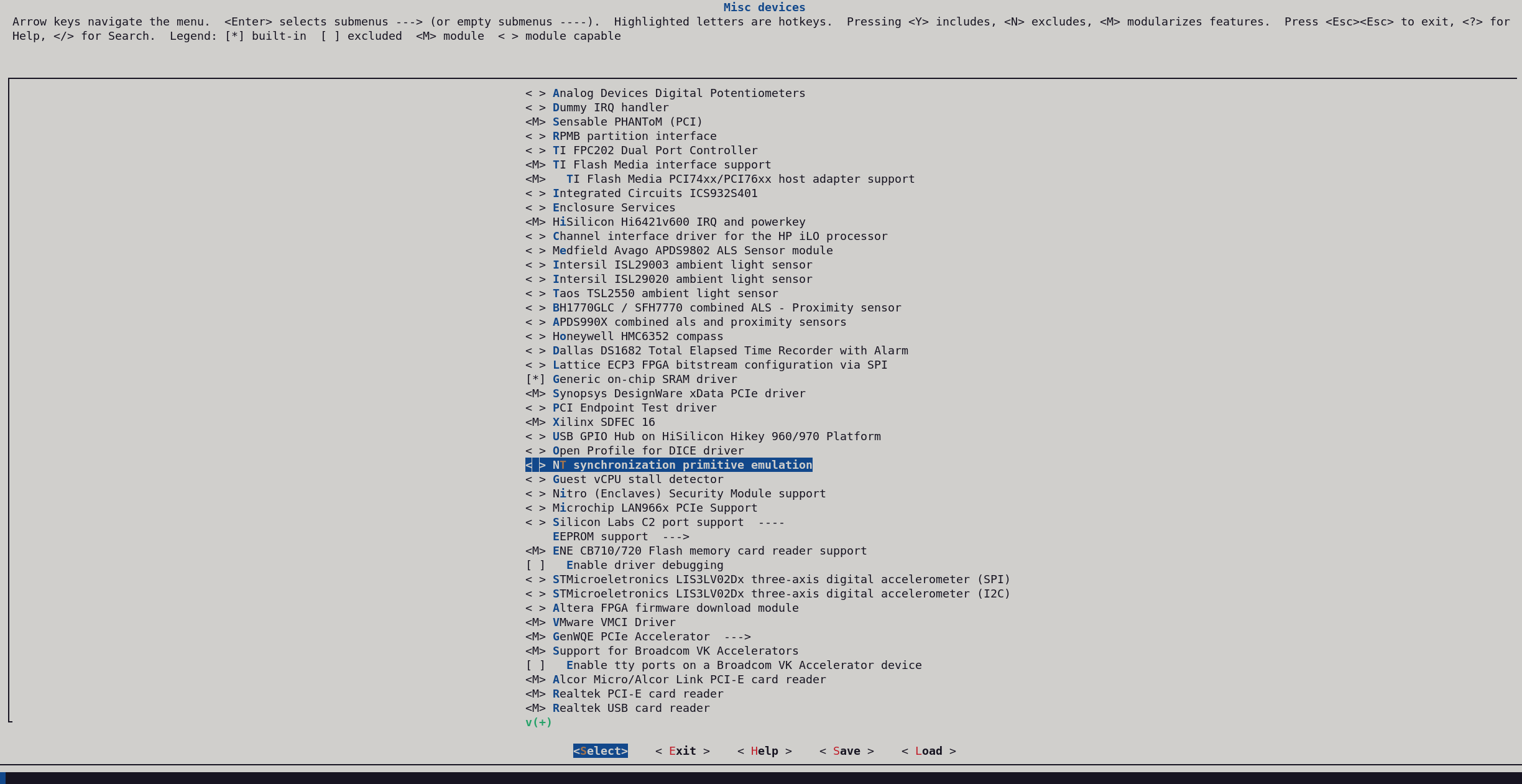Select TI FPC202 Dual Port Controller entry
The width and height of the screenshot is (1522, 784).
click(x=641, y=150)
